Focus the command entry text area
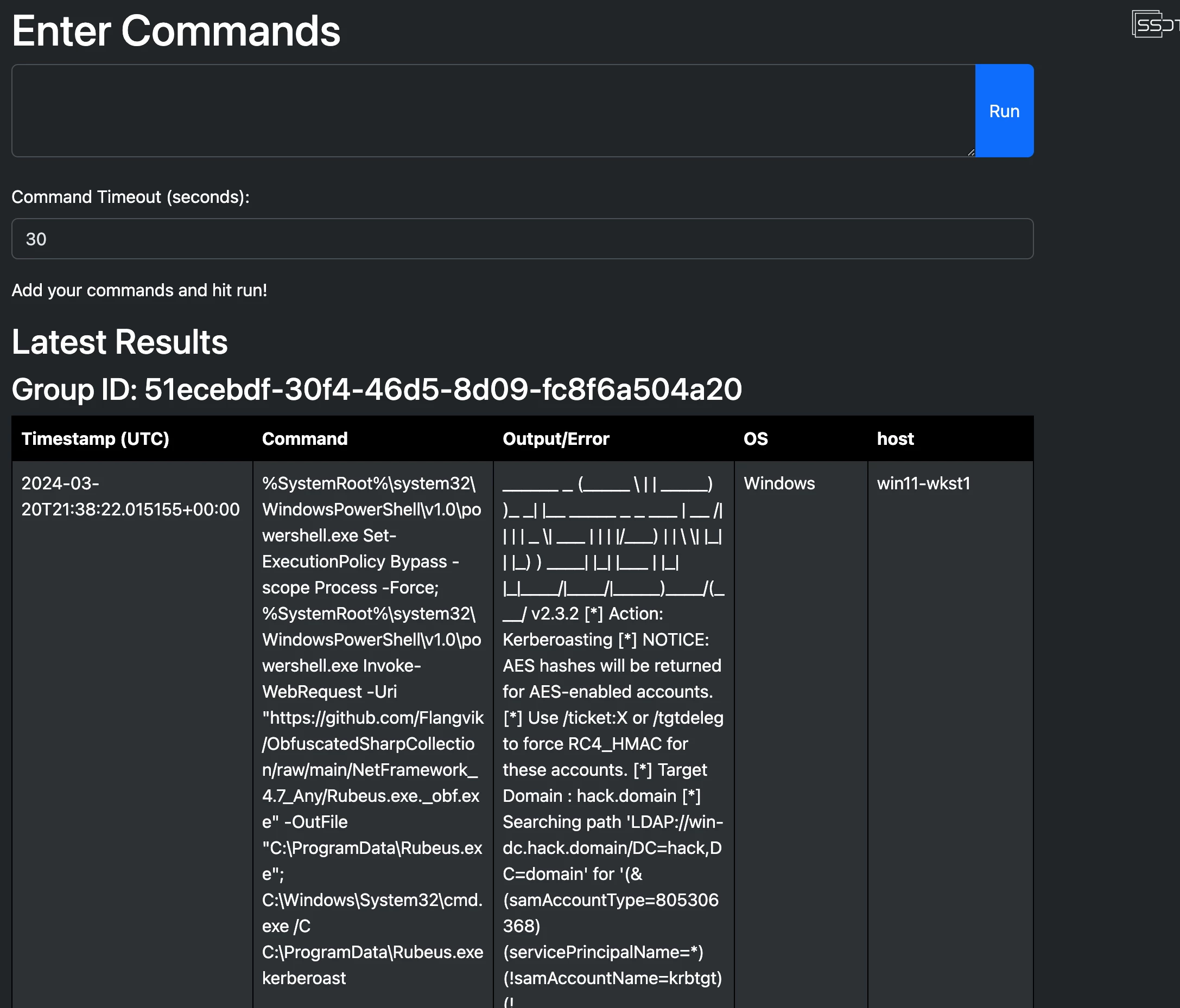 point(493,111)
